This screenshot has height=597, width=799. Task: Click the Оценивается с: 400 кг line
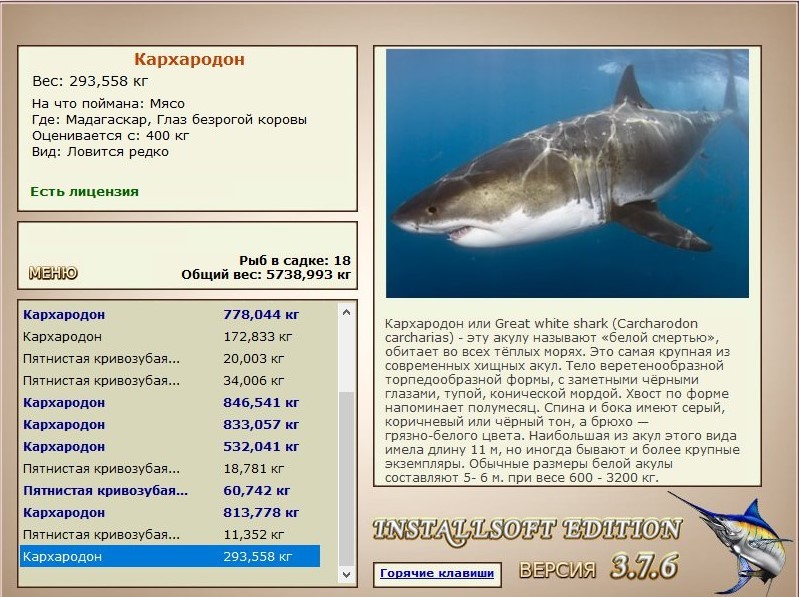tap(111, 135)
